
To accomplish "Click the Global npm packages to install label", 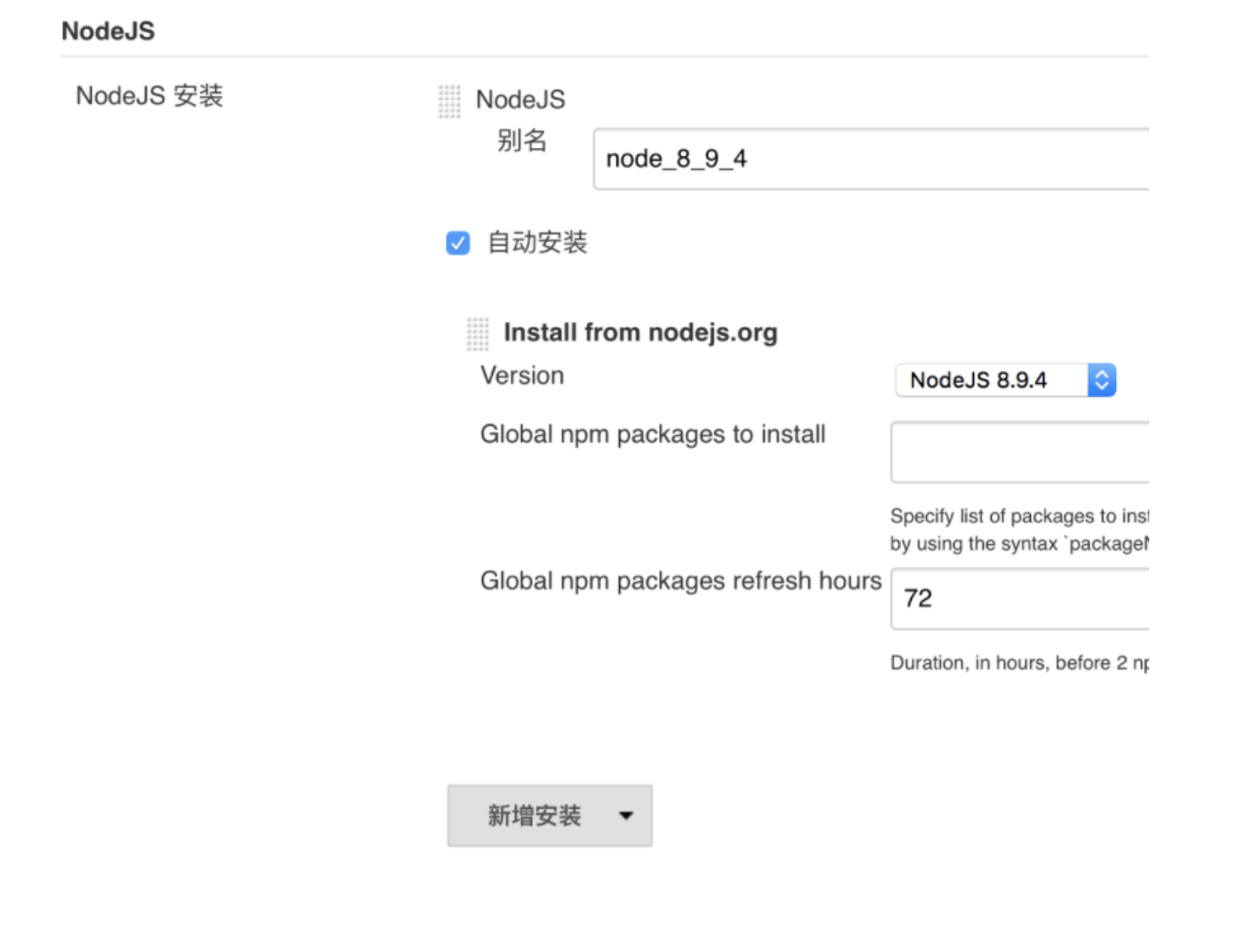I will pos(653,435).
